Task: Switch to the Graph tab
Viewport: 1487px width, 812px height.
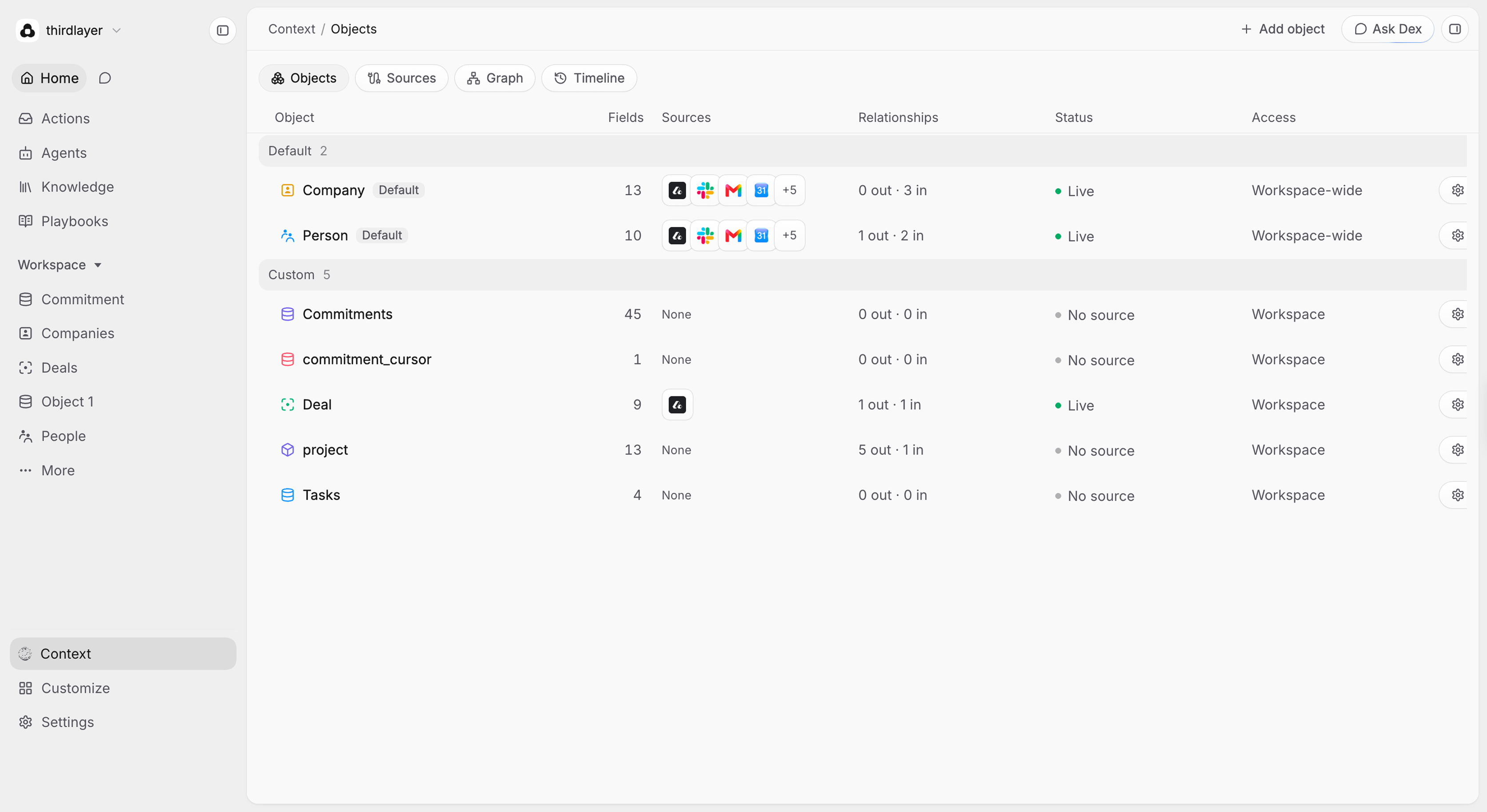Action: [495, 79]
